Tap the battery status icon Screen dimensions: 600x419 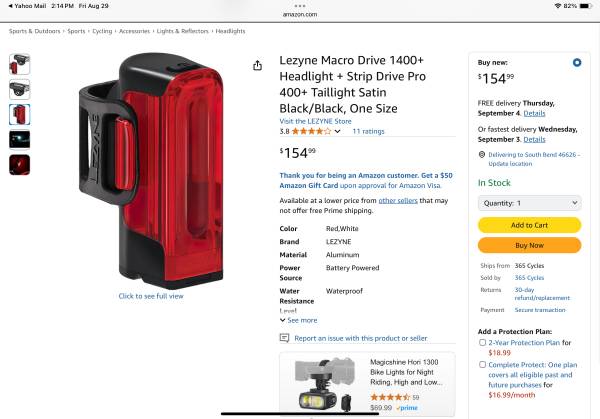585,6
